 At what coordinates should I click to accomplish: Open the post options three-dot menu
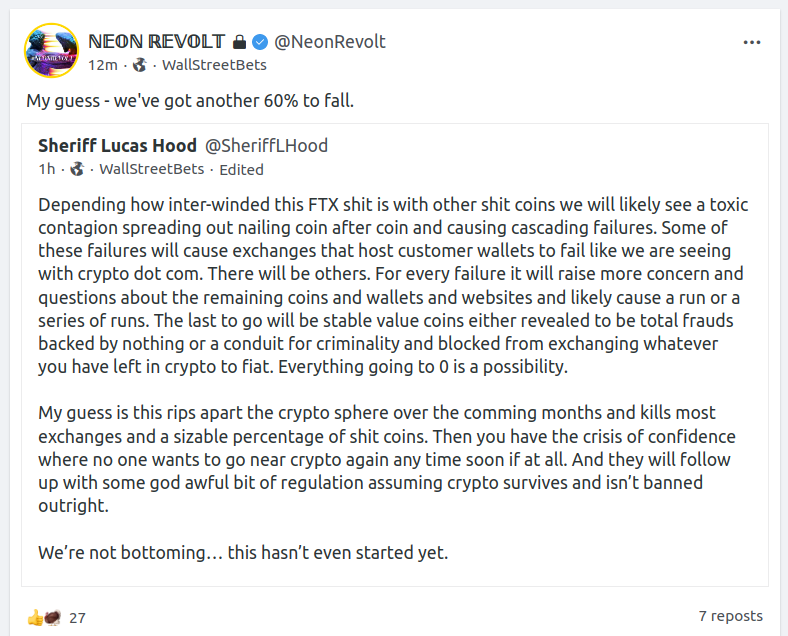coord(752,43)
